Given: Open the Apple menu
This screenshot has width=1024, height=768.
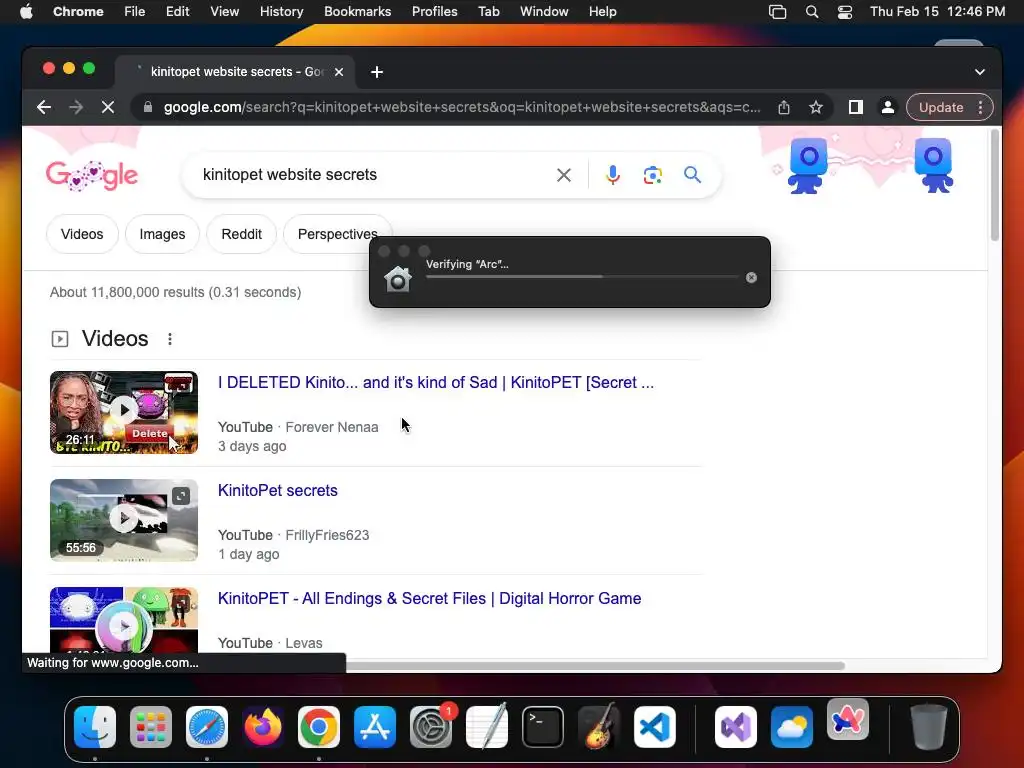Looking at the screenshot, I should tap(26, 12).
